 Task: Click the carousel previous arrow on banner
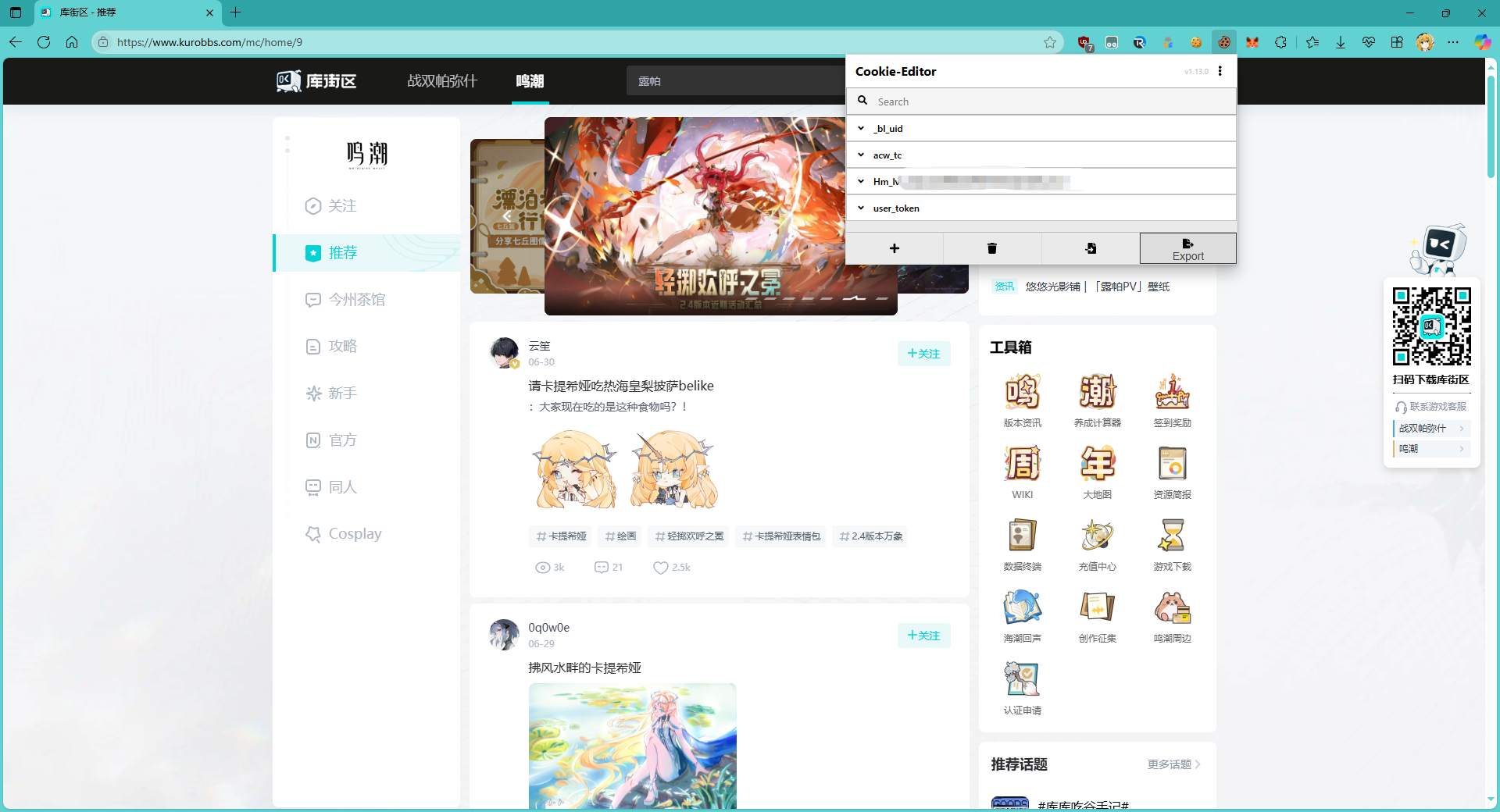(x=507, y=216)
